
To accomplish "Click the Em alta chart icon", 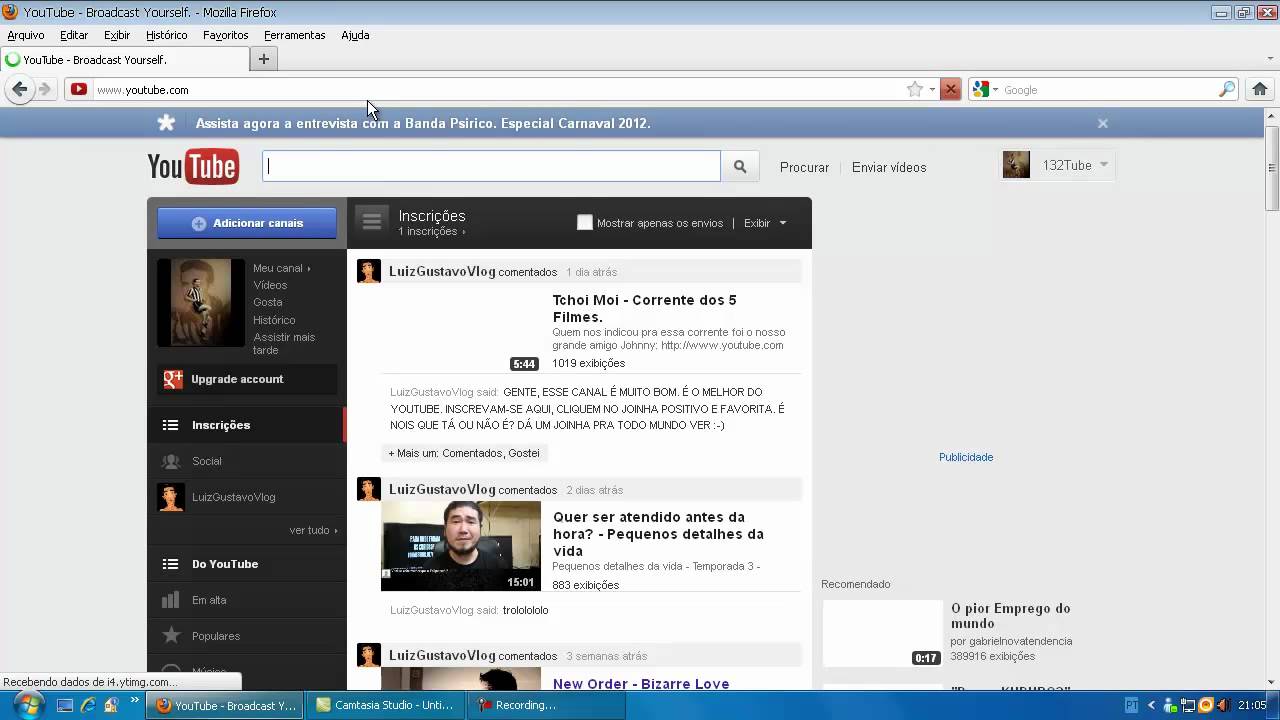I will tap(170, 600).
